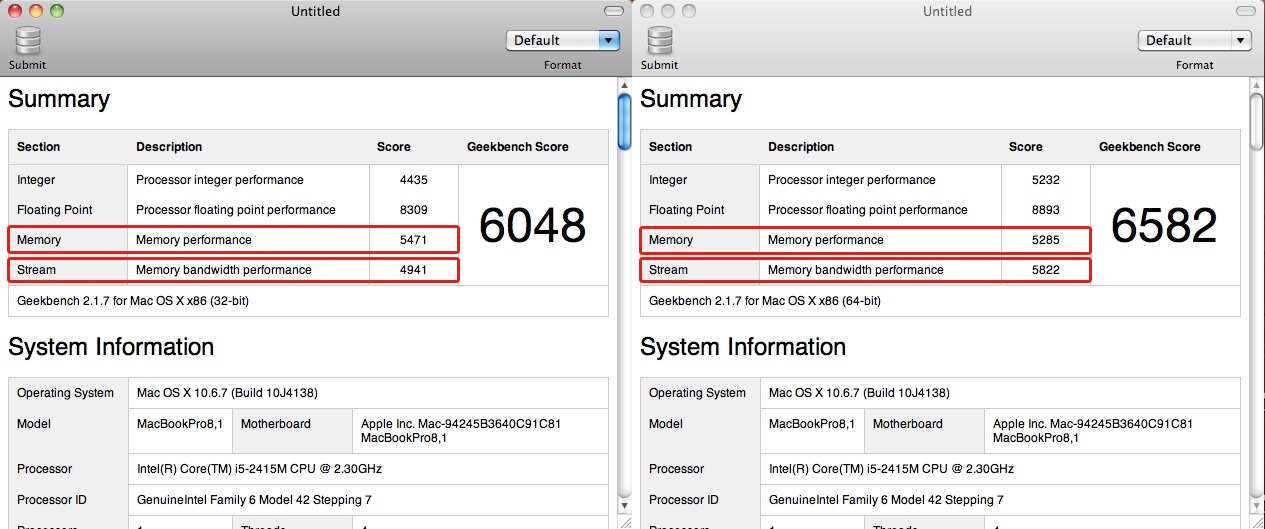Click Memory score 5471 in left window
Viewport: 1265px width, 529px height.
(x=413, y=240)
